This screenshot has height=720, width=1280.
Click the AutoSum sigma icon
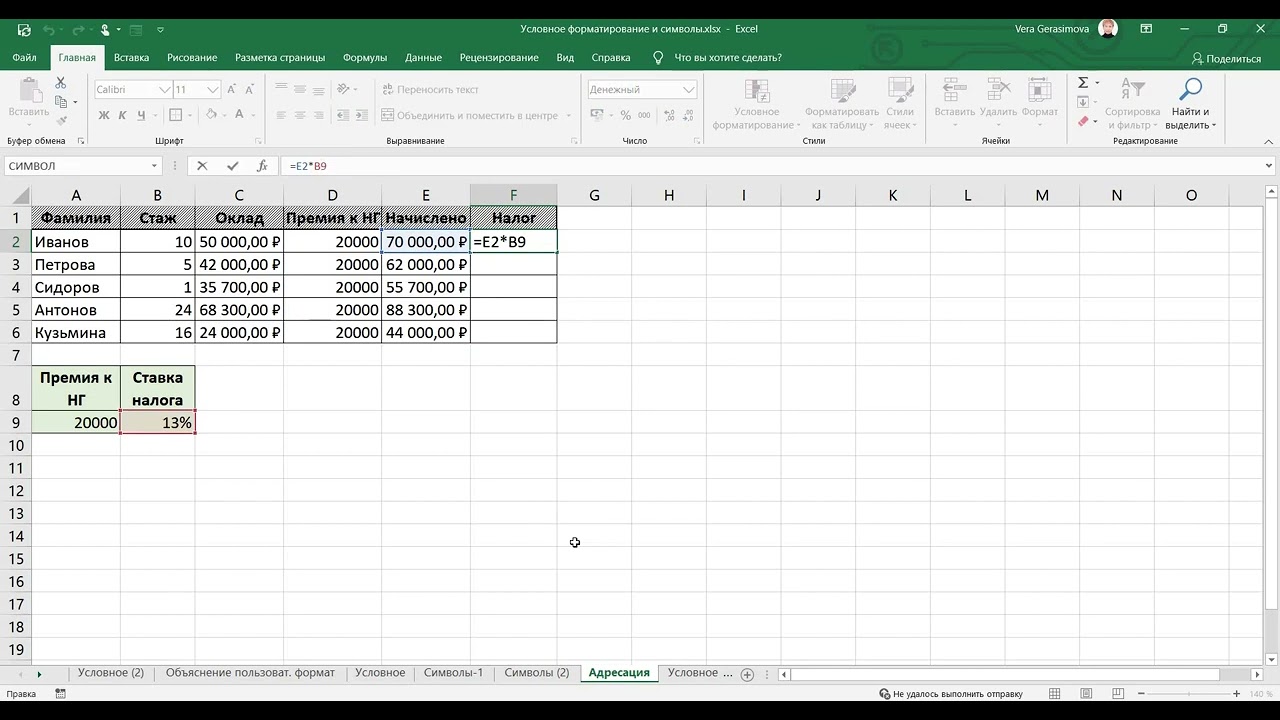(1083, 83)
